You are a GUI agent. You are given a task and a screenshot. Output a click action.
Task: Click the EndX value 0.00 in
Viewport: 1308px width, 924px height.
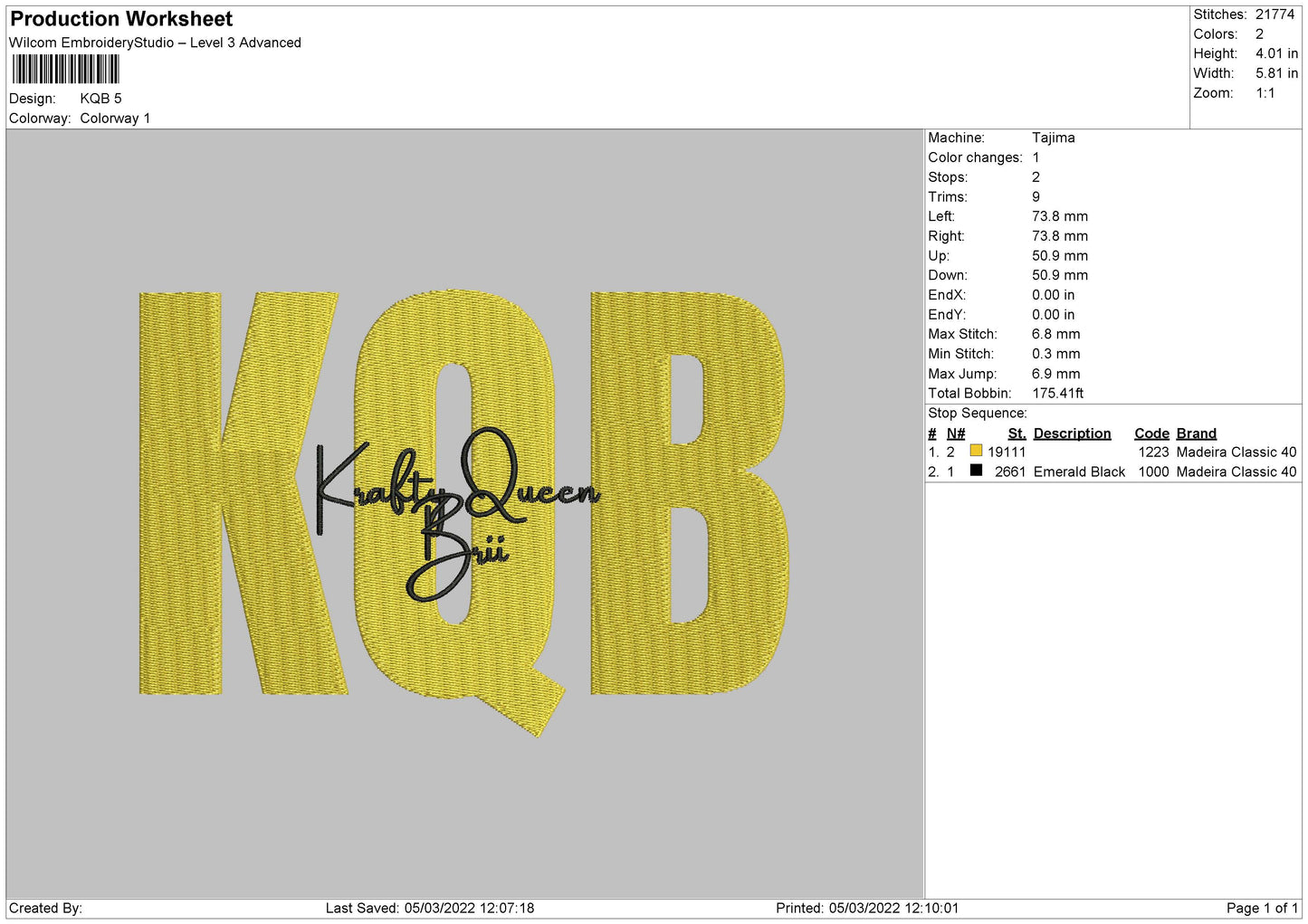[x=1054, y=295]
